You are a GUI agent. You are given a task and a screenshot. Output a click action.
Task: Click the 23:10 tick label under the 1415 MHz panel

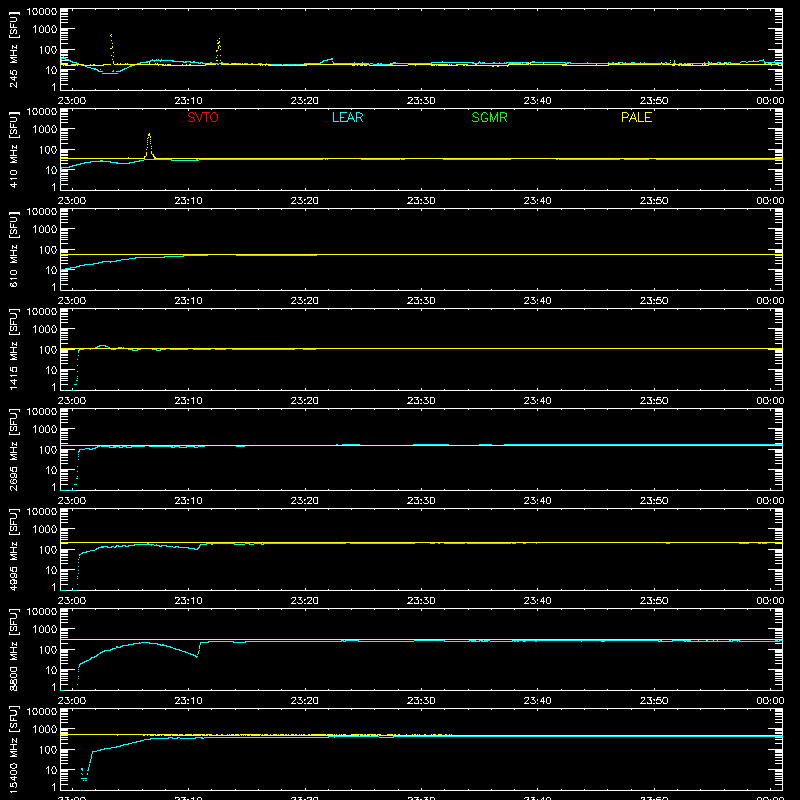click(188, 401)
